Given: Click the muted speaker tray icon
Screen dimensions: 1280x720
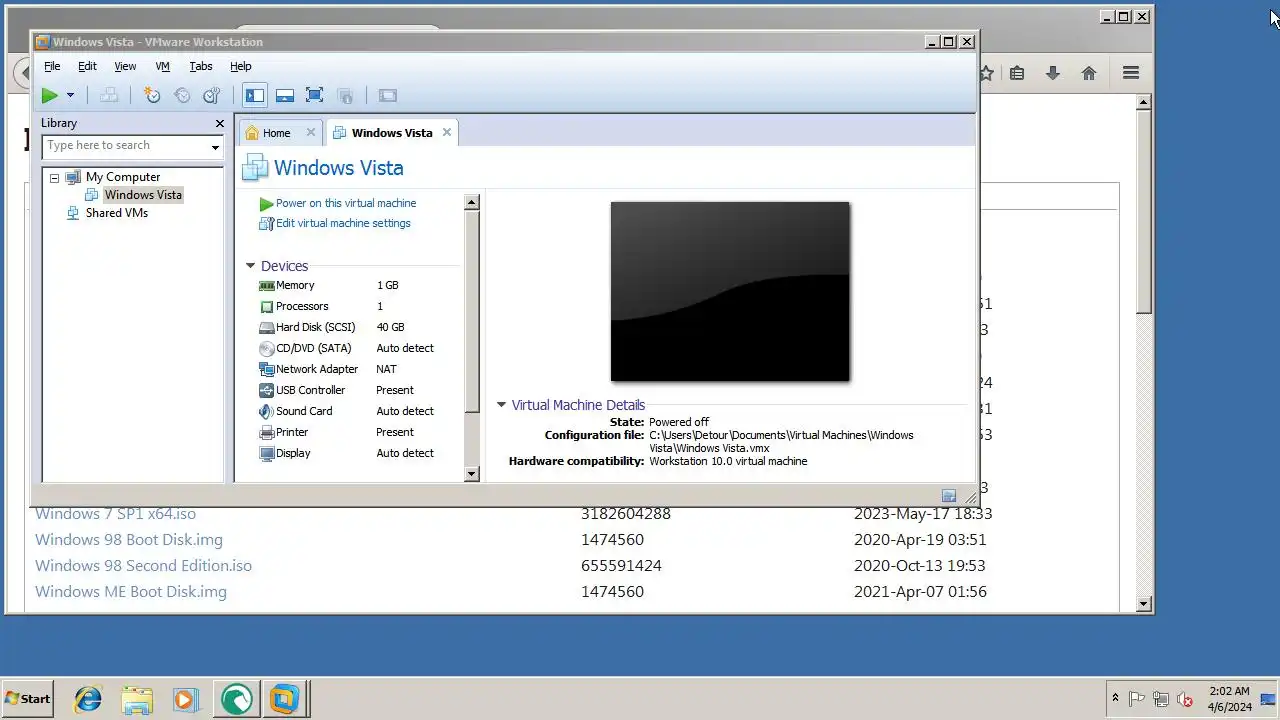Looking at the screenshot, I should 1185,699.
